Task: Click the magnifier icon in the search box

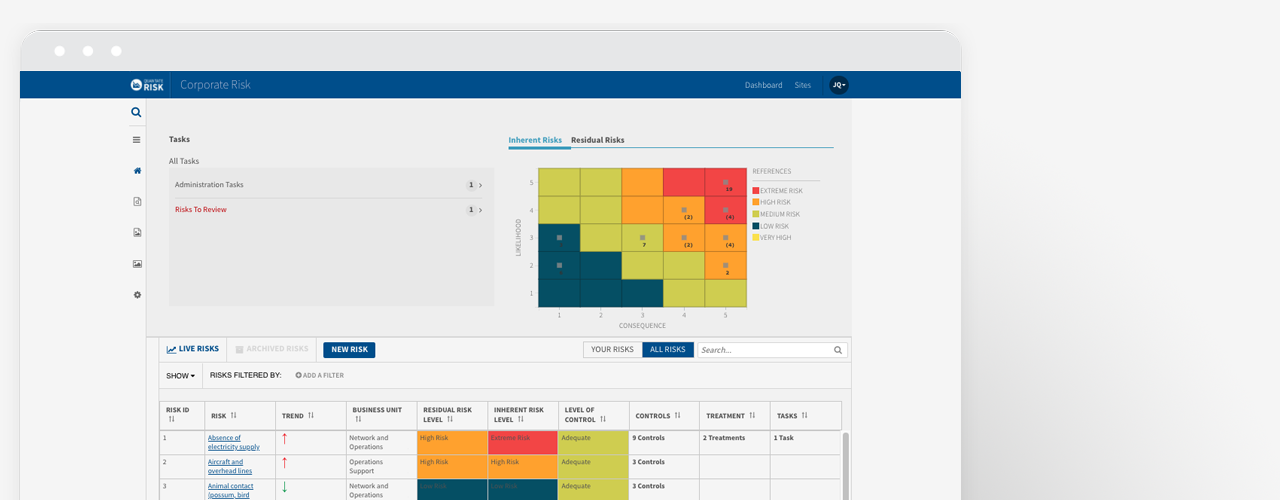Action: click(838, 350)
